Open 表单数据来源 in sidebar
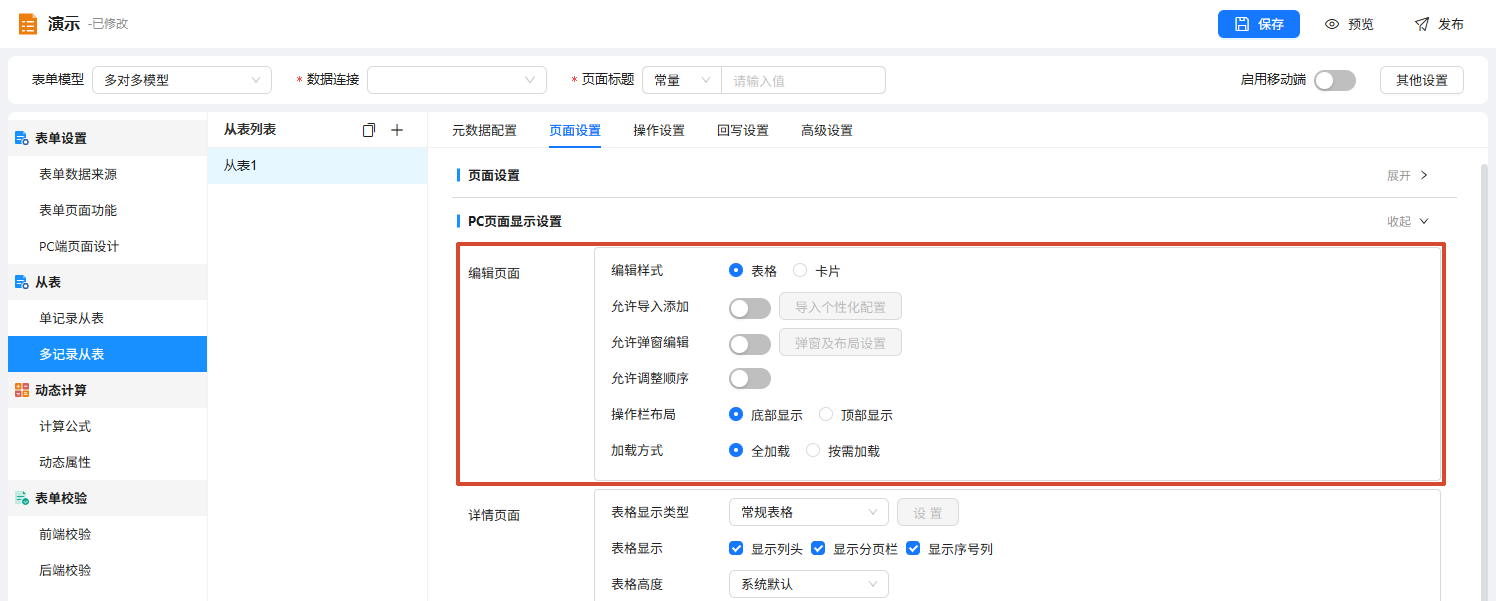The height and width of the screenshot is (601, 1496). (x=107, y=174)
